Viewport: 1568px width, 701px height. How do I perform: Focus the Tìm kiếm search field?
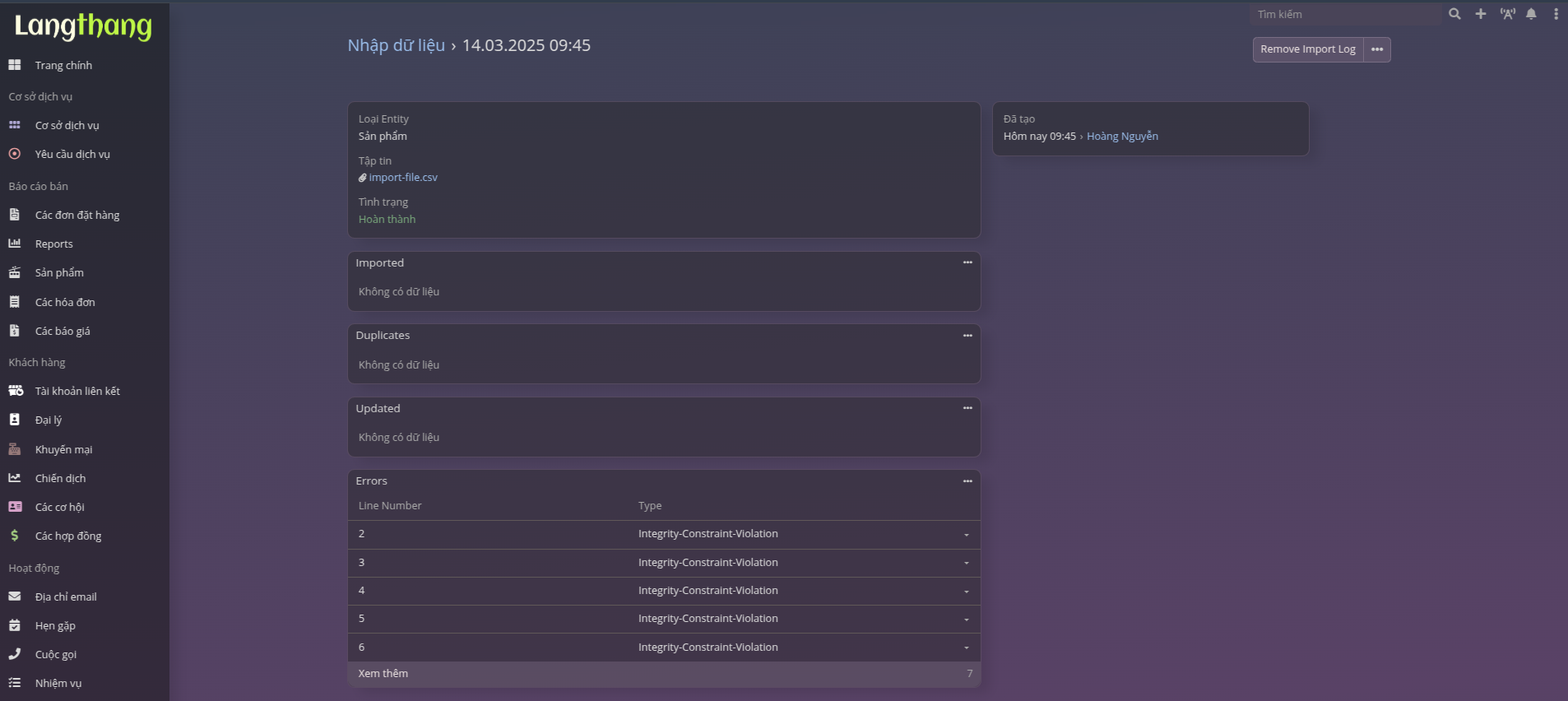(x=1345, y=15)
